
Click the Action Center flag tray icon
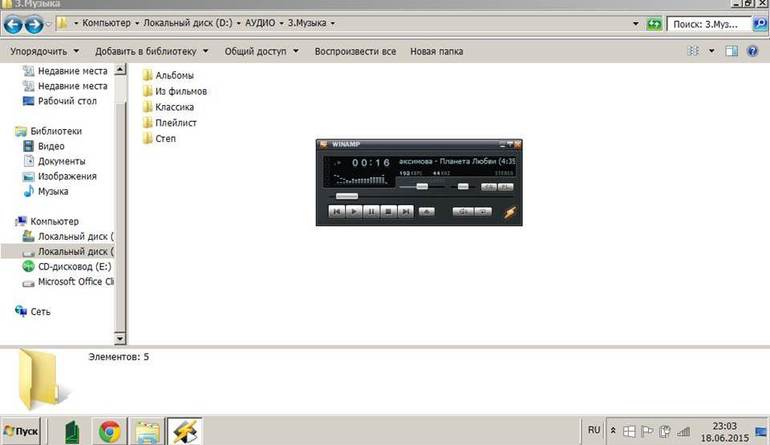(x=647, y=431)
